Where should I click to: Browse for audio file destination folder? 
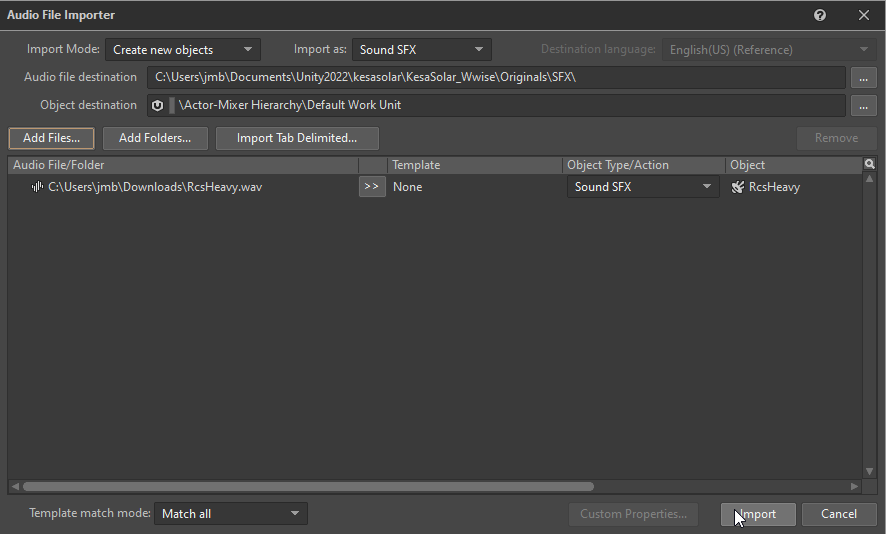(863, 77)
